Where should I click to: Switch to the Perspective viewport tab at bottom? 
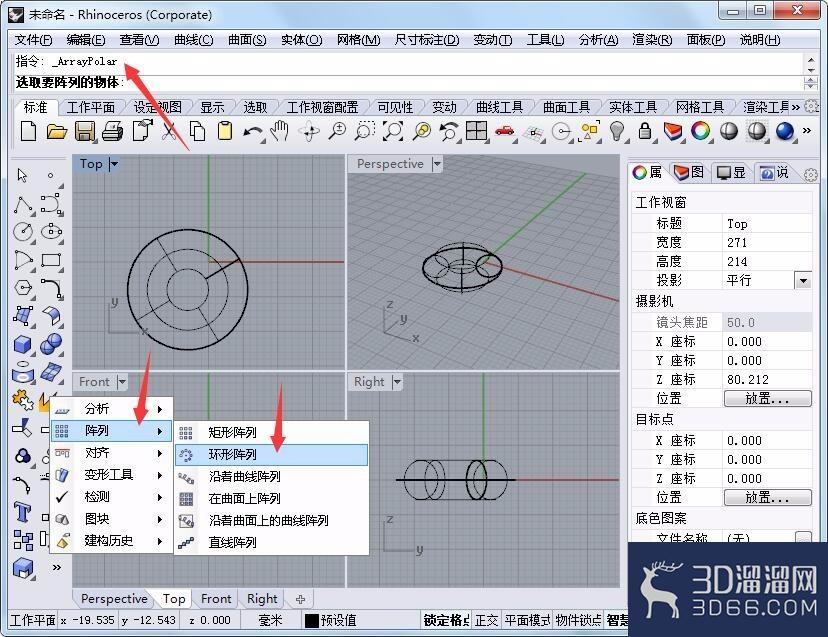tap(114, 599)
